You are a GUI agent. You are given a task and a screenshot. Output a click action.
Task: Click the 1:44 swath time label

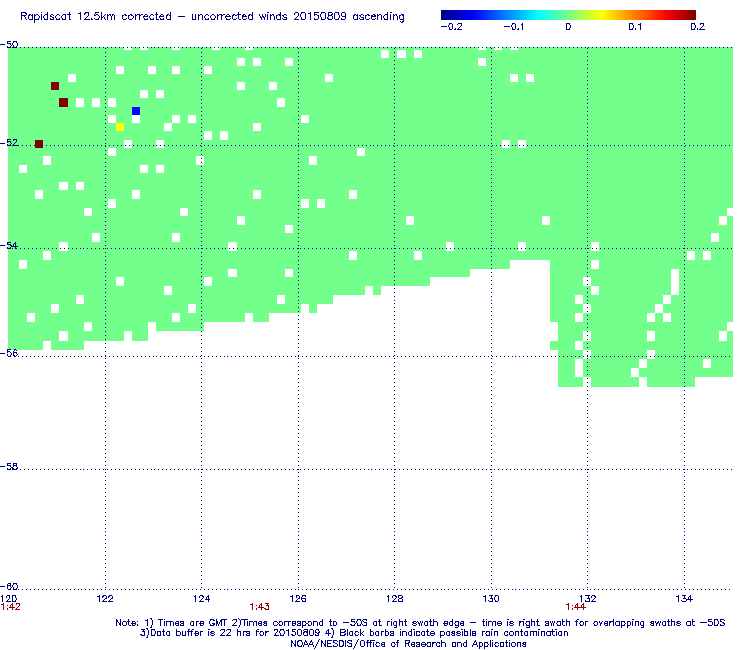[x=575, y=607]
